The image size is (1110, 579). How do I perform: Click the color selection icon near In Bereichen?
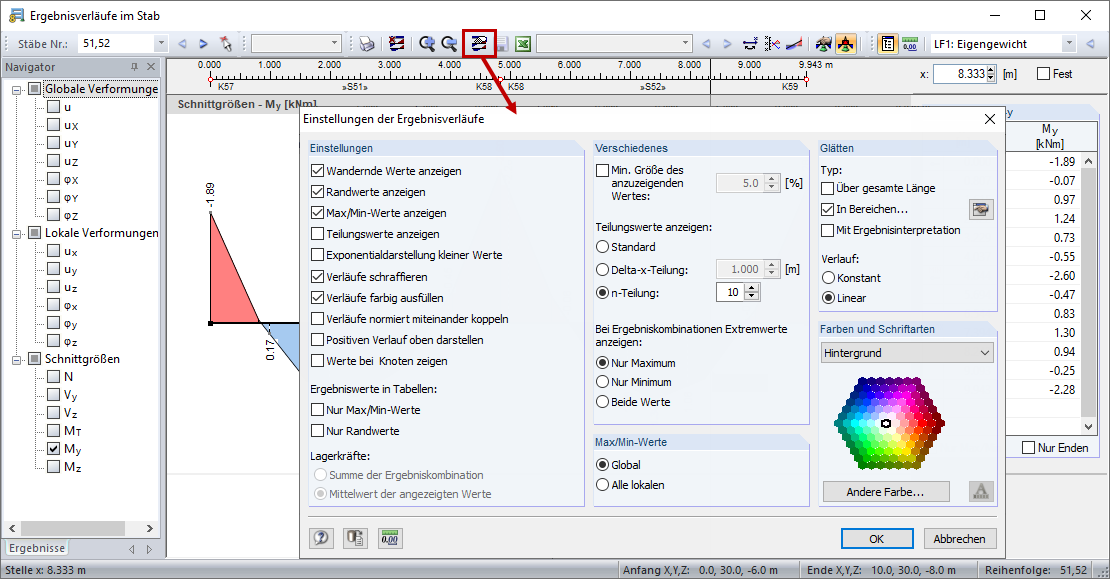click(x=981, y=209)
